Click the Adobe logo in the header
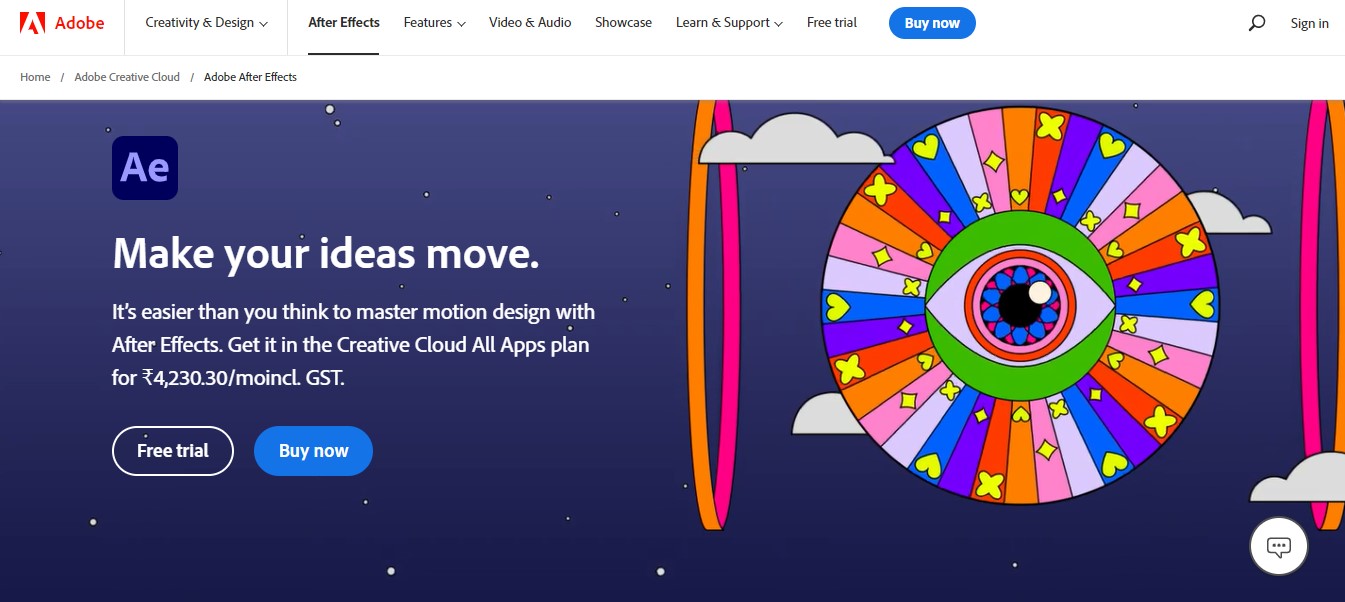The image size is (1345, 602). point(62,22)
